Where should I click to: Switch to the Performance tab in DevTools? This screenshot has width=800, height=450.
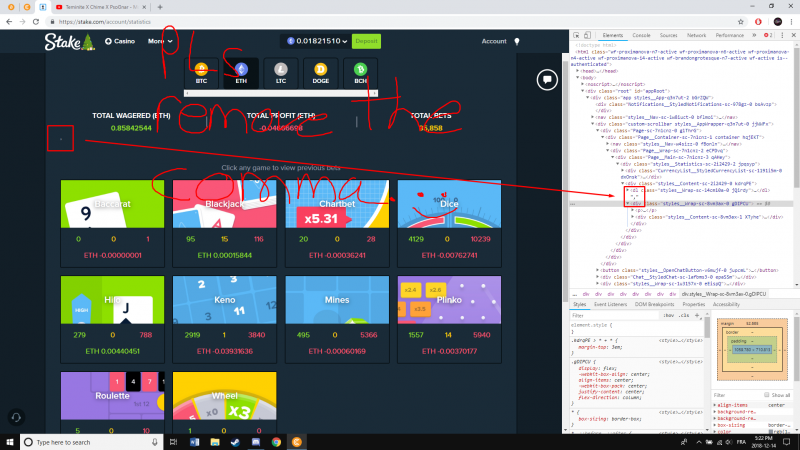pos(730,35)
